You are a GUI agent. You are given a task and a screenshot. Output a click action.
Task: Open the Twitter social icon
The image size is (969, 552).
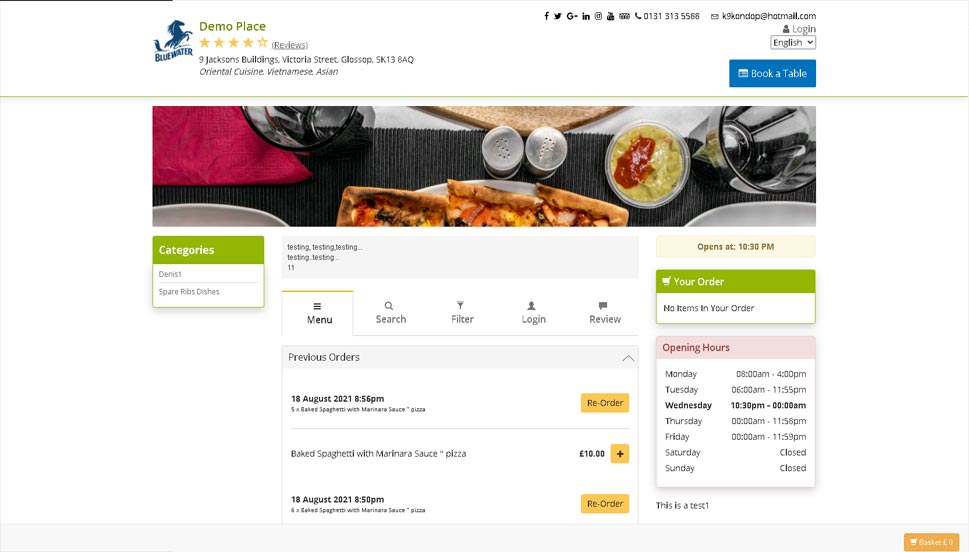tap(558, 16)
